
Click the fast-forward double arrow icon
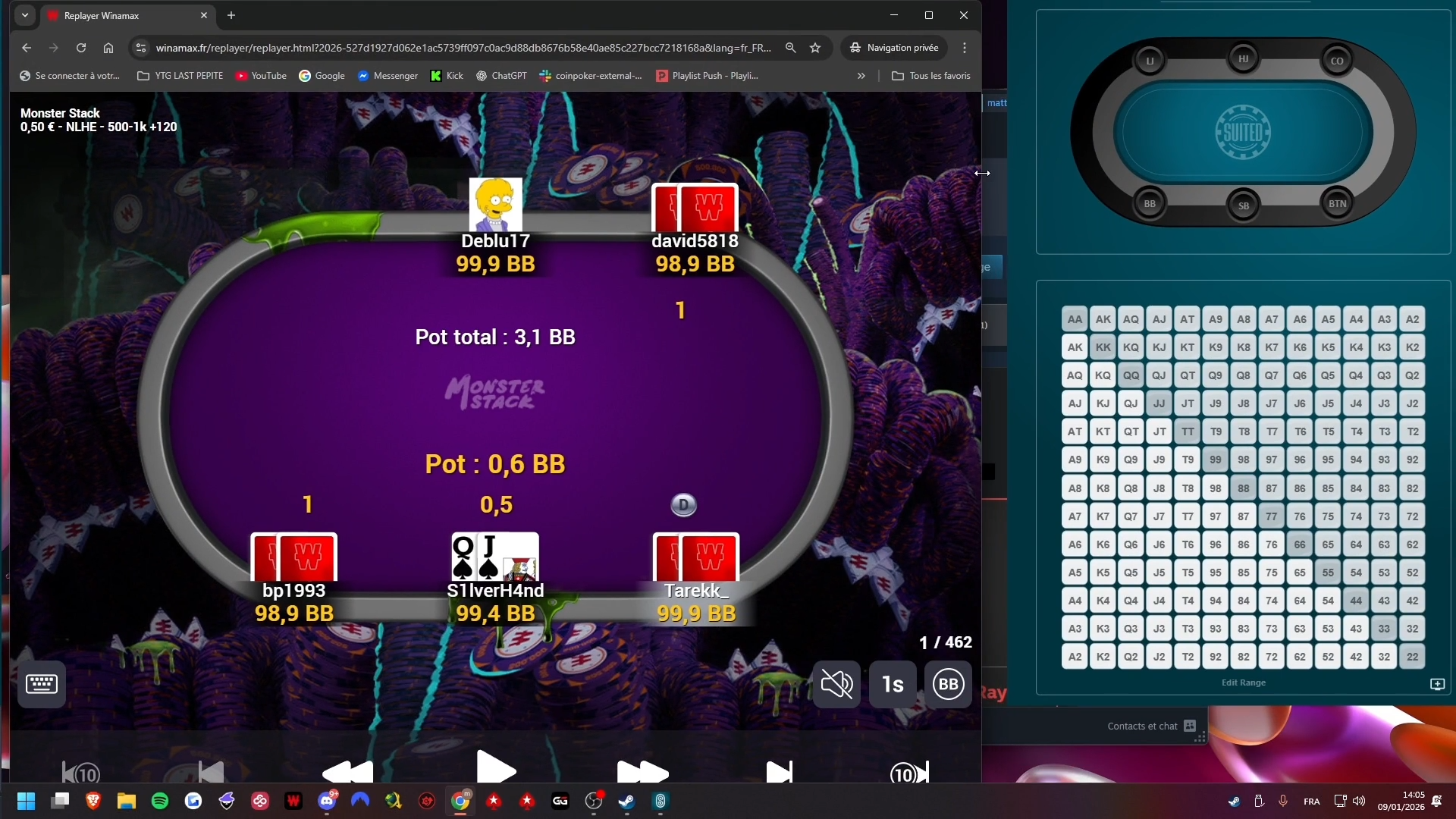pyautogui.click(x=642, y=772)
